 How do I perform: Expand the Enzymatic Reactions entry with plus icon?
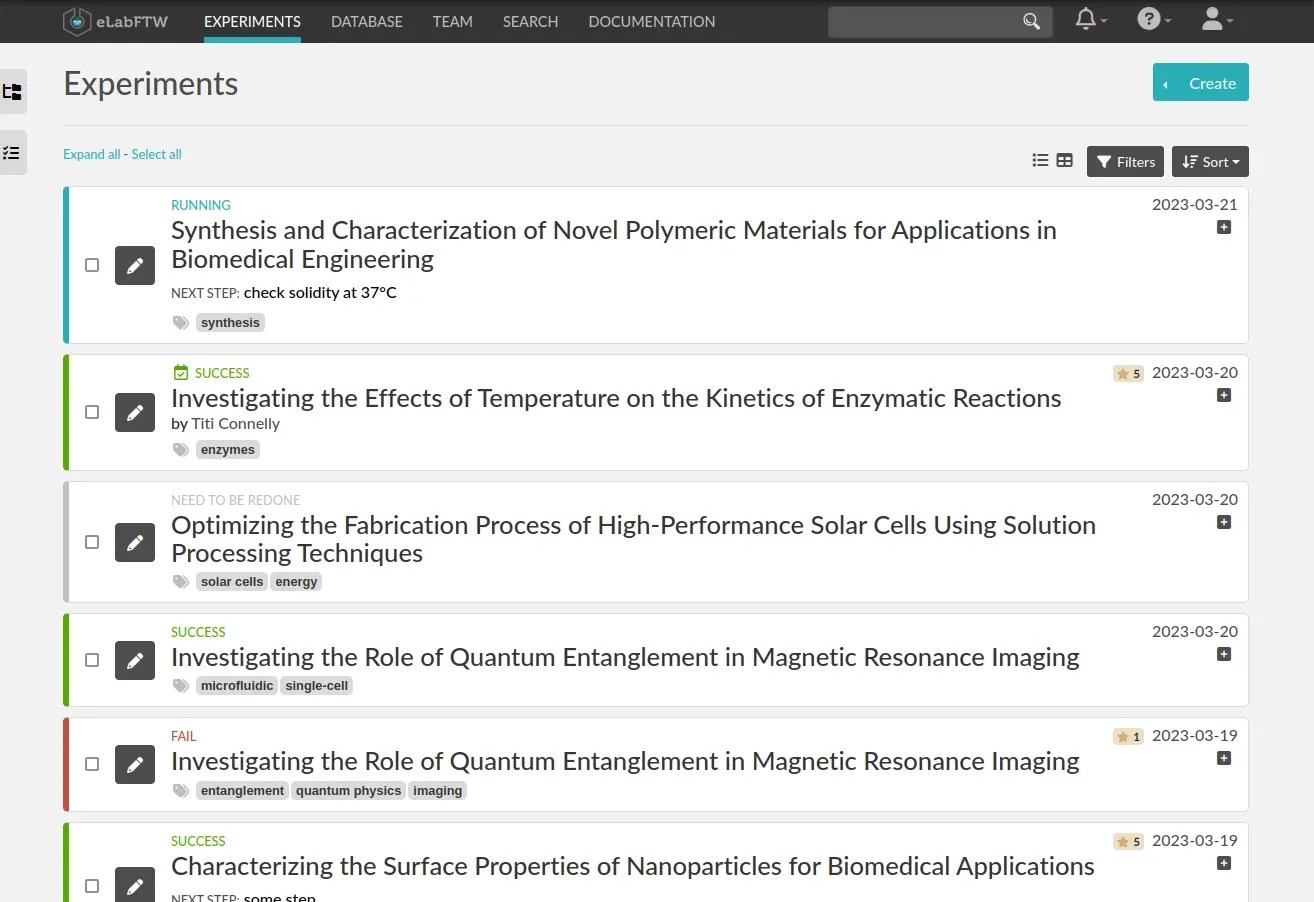1223,395
